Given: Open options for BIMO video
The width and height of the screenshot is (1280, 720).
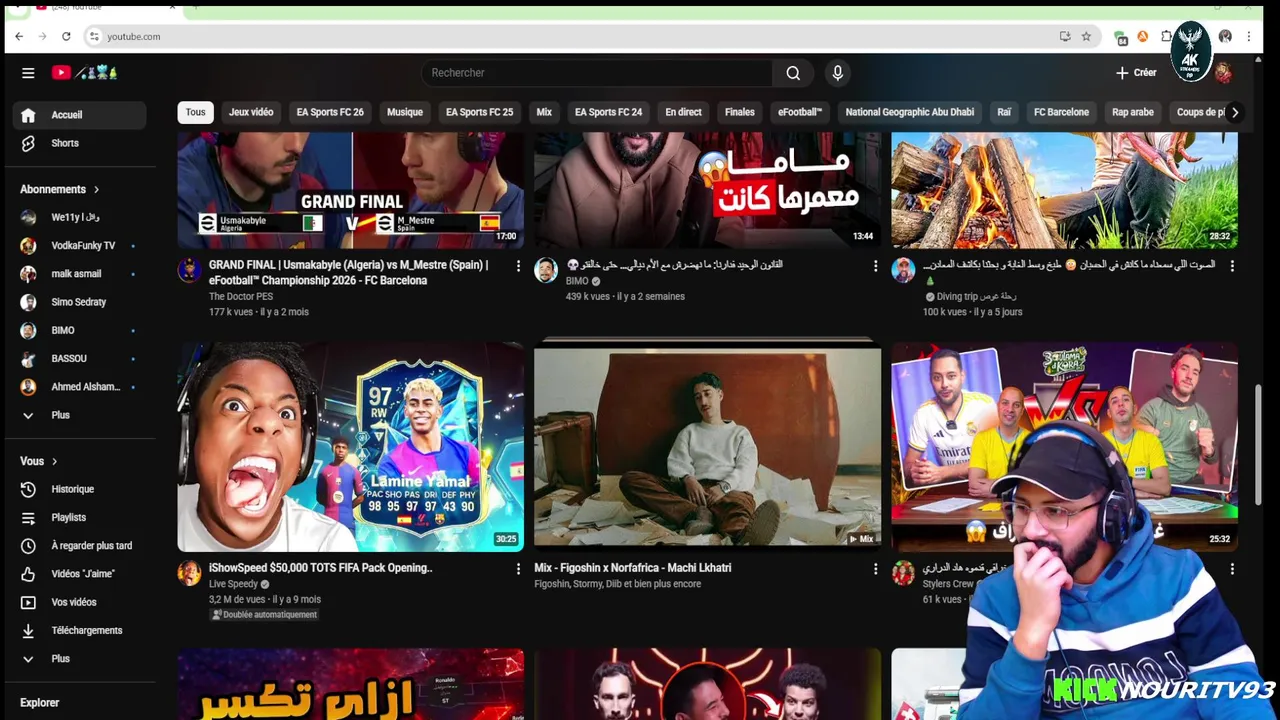Looking at the screenshot, I should (875, 266).
